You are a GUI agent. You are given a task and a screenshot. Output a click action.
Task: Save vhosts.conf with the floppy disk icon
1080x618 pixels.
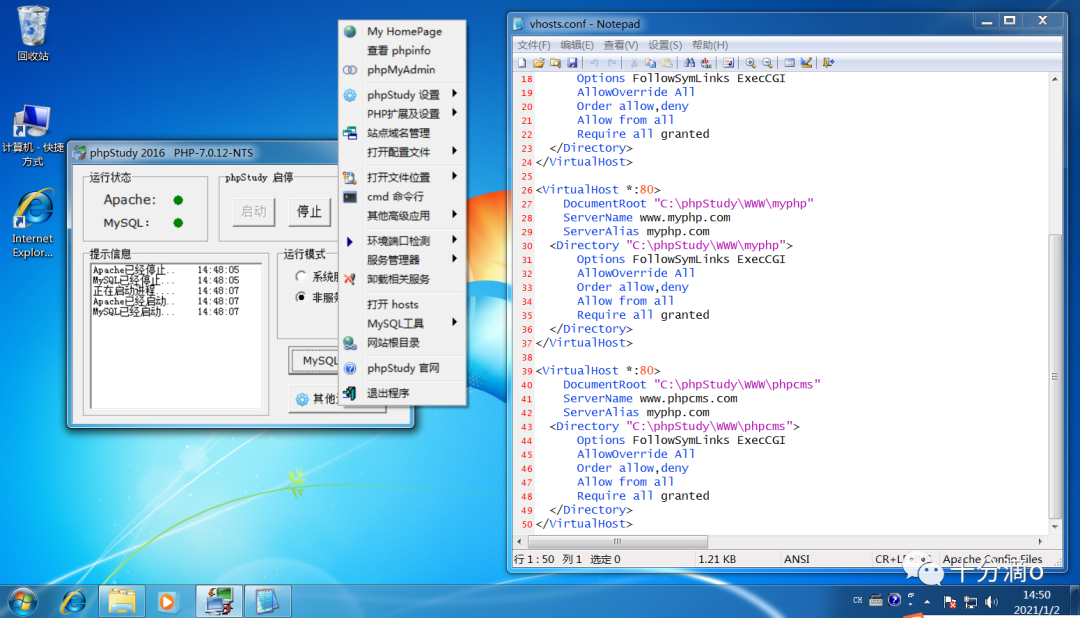click(x=572, y=63)
